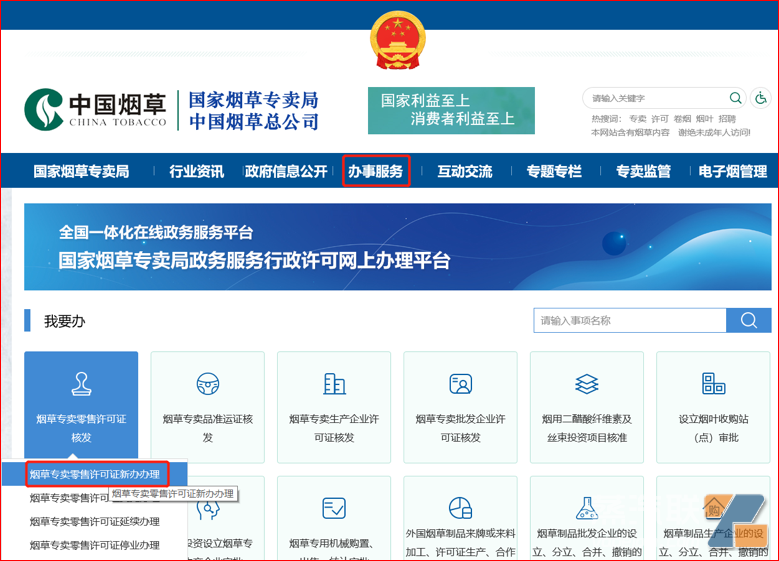Click the 国家利益至上 green banner
This screenshot has width=779, height=561.
pyautogui.click(x=451, y=110)
